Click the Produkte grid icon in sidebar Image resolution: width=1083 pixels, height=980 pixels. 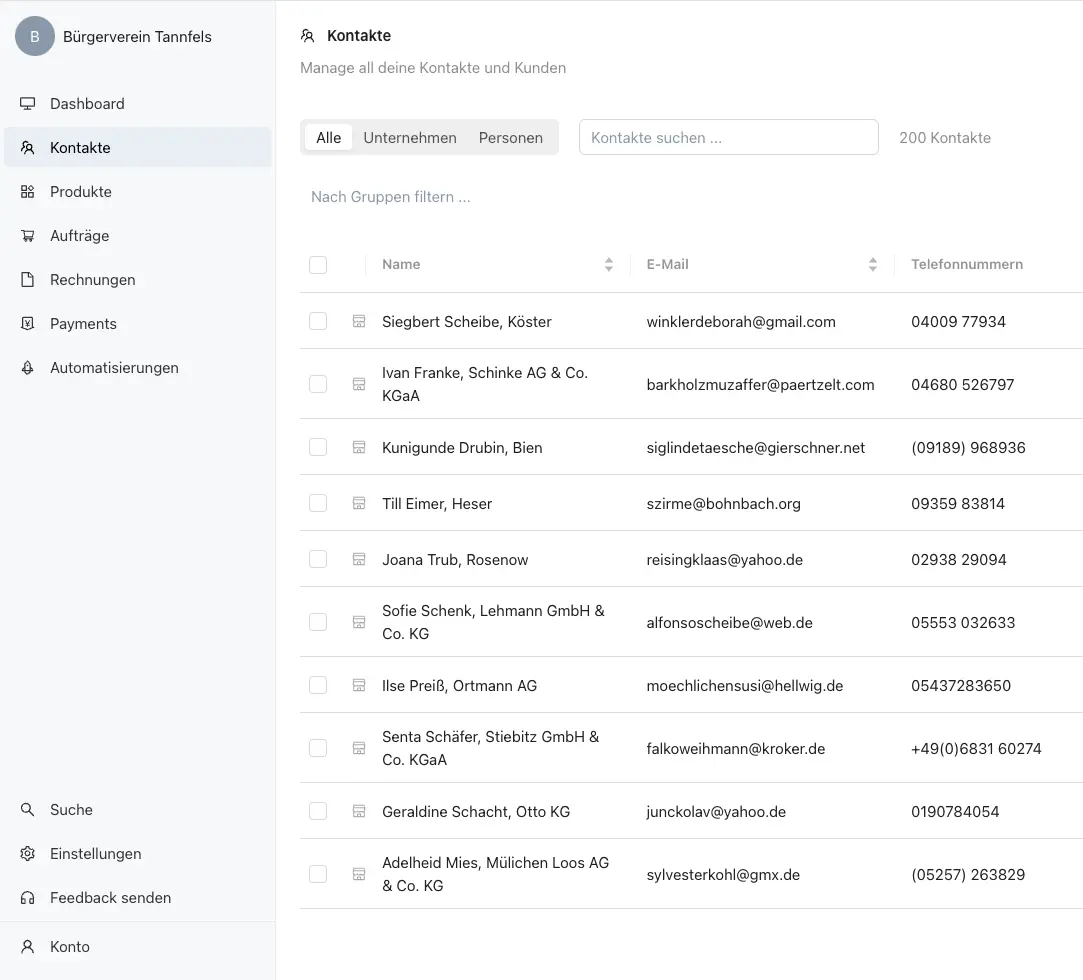pyautogui.click(x=28, y=192)
